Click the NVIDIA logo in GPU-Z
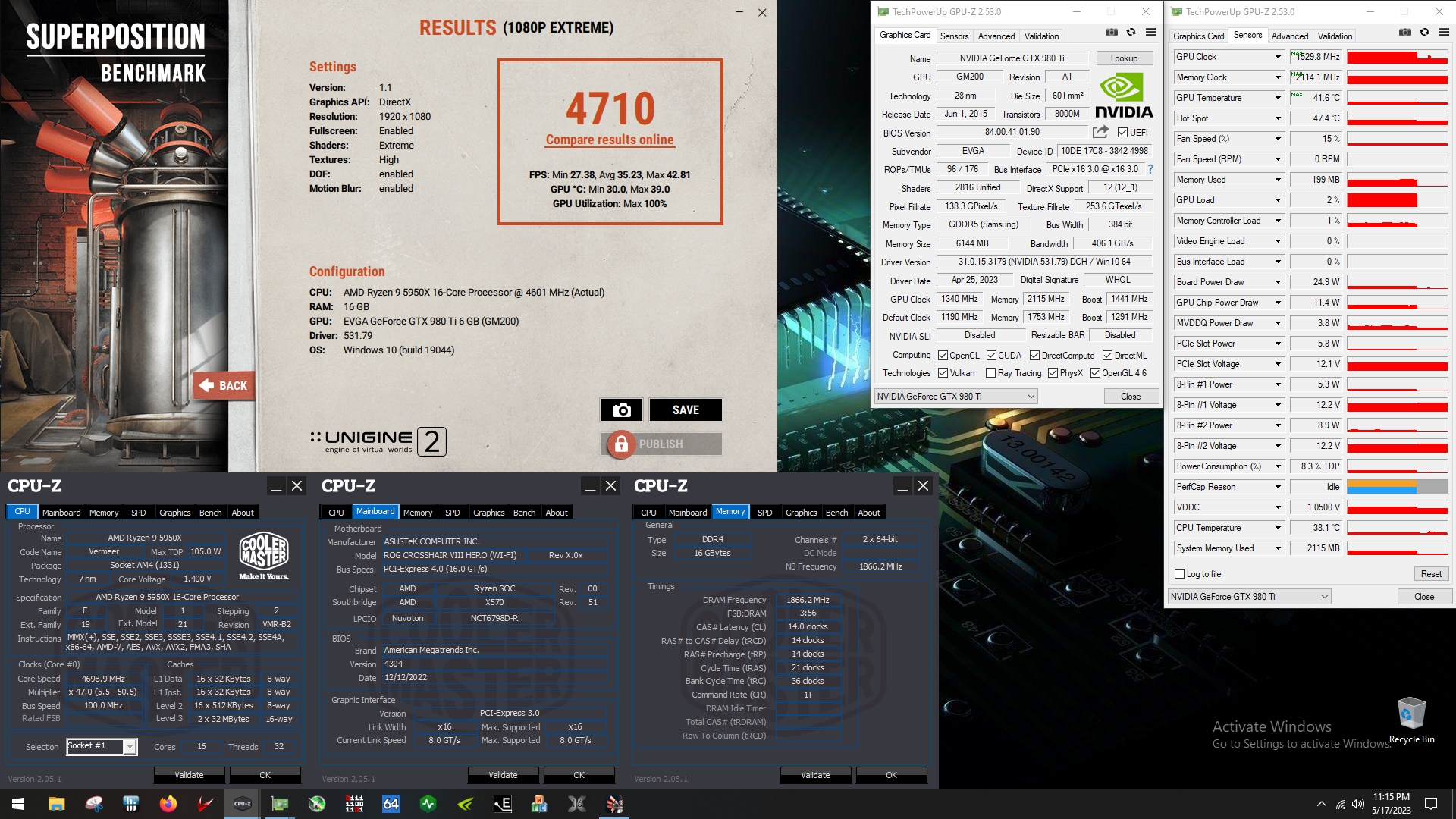1456x819 pixels. click(1124, 96)
